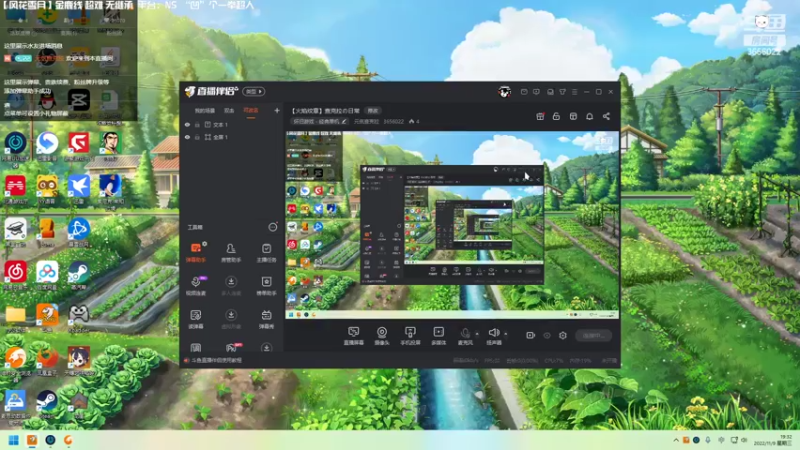
Task: Toggle the preview eye icon beside settings gear
Action: click(547, 335)
